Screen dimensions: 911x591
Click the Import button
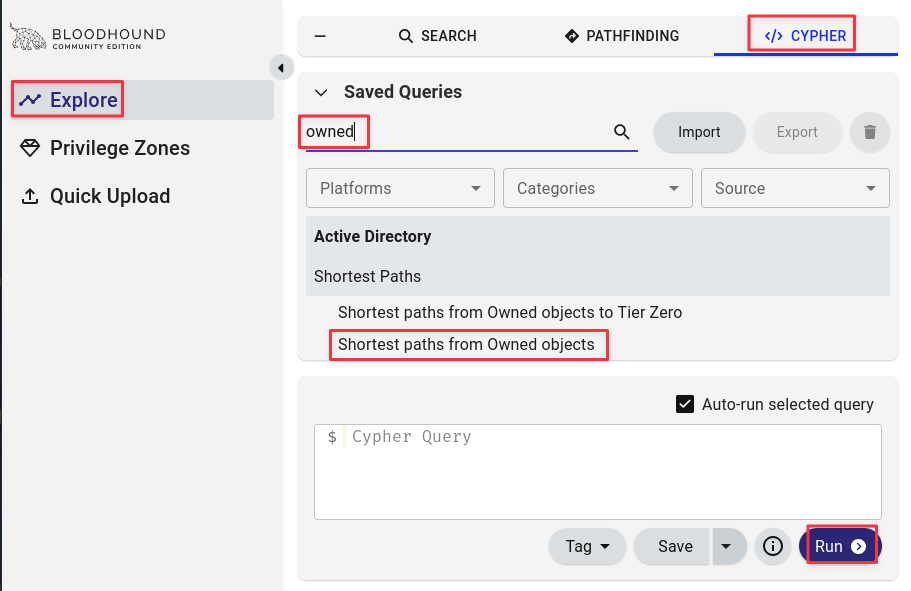pyautogui.click(x=699, y=132)
